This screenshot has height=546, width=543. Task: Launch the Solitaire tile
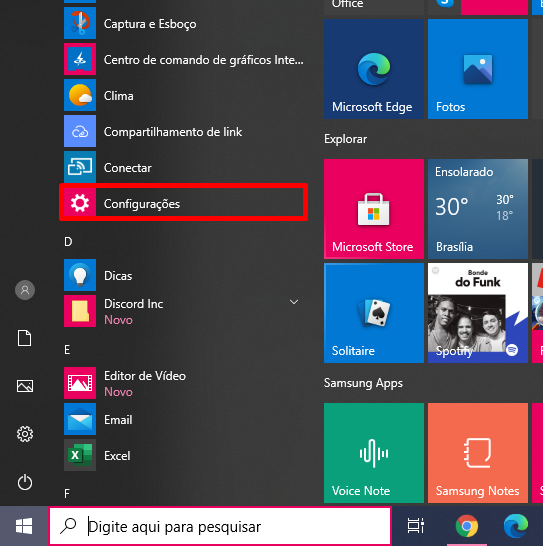[x=374, y=313]
